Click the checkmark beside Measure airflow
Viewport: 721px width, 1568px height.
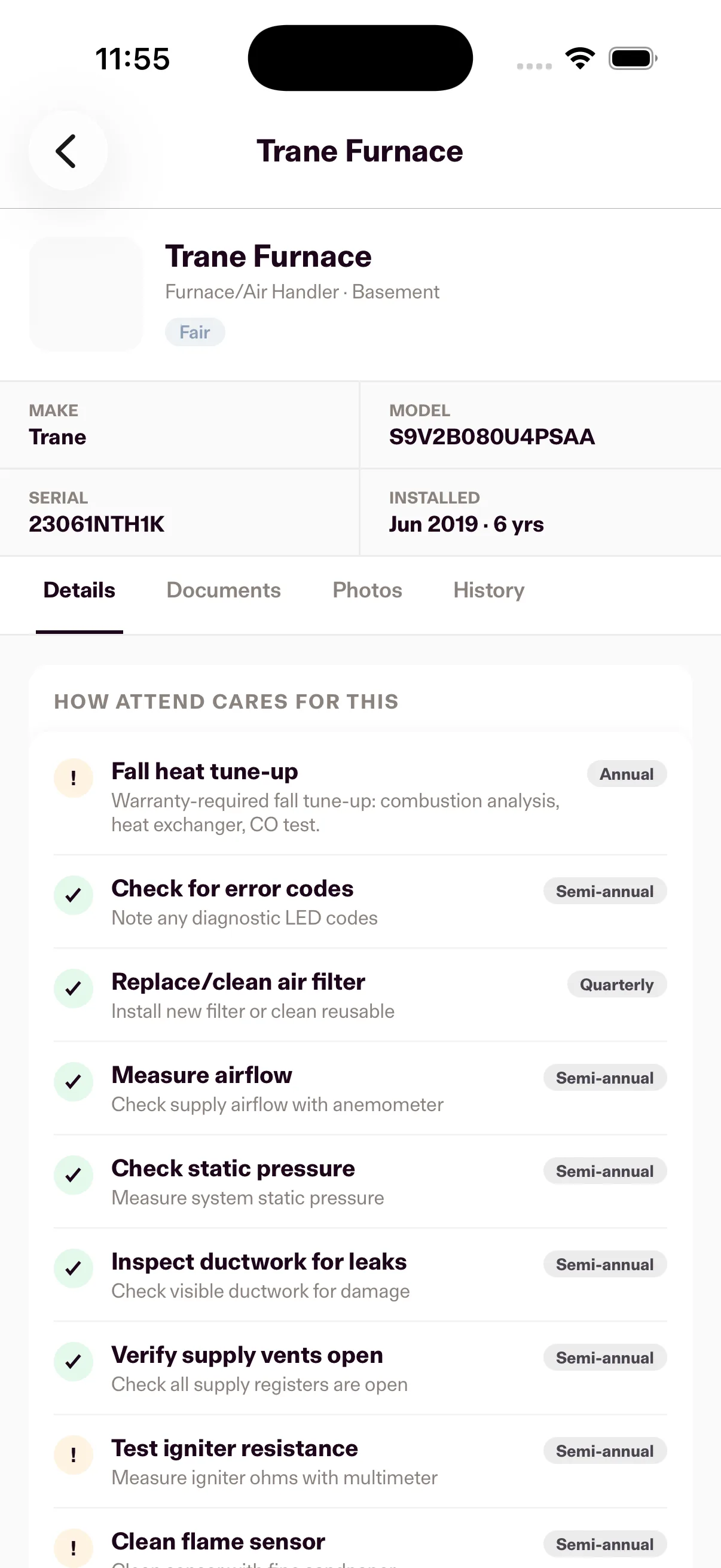click(74, 1082)
